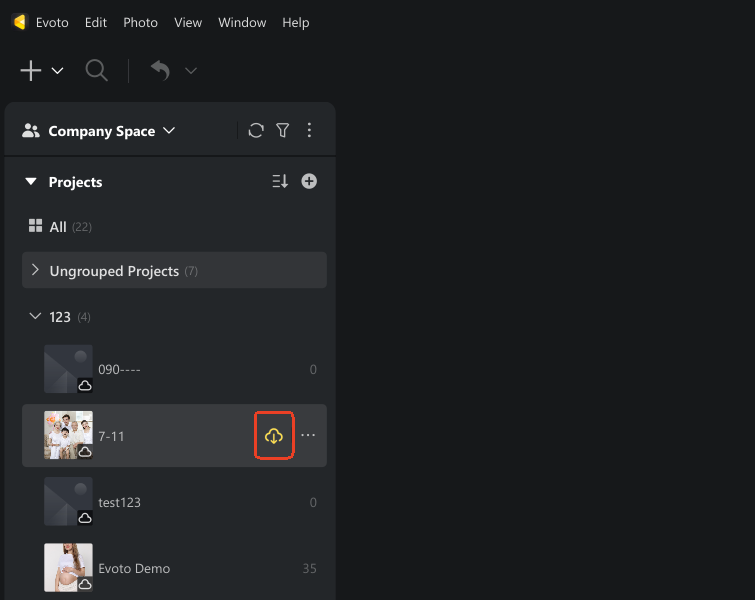Open the undo history dropdown arrow
755x600 pixels.
(191, 71)
